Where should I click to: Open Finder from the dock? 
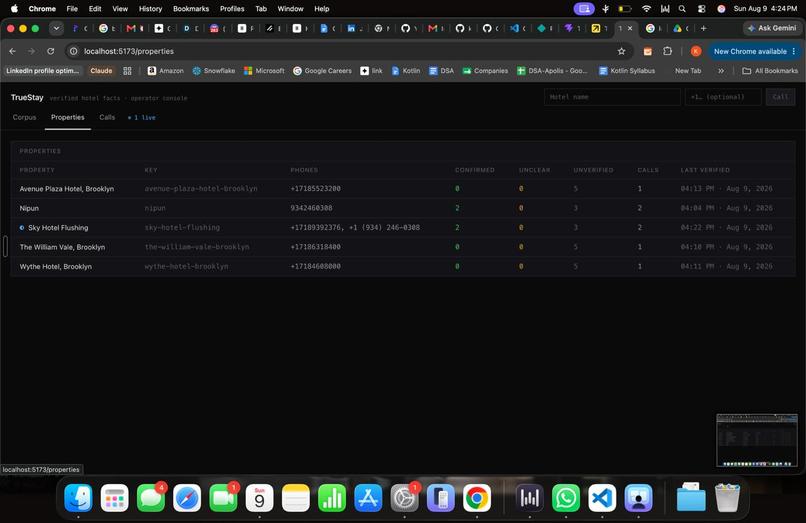point(78,498)
